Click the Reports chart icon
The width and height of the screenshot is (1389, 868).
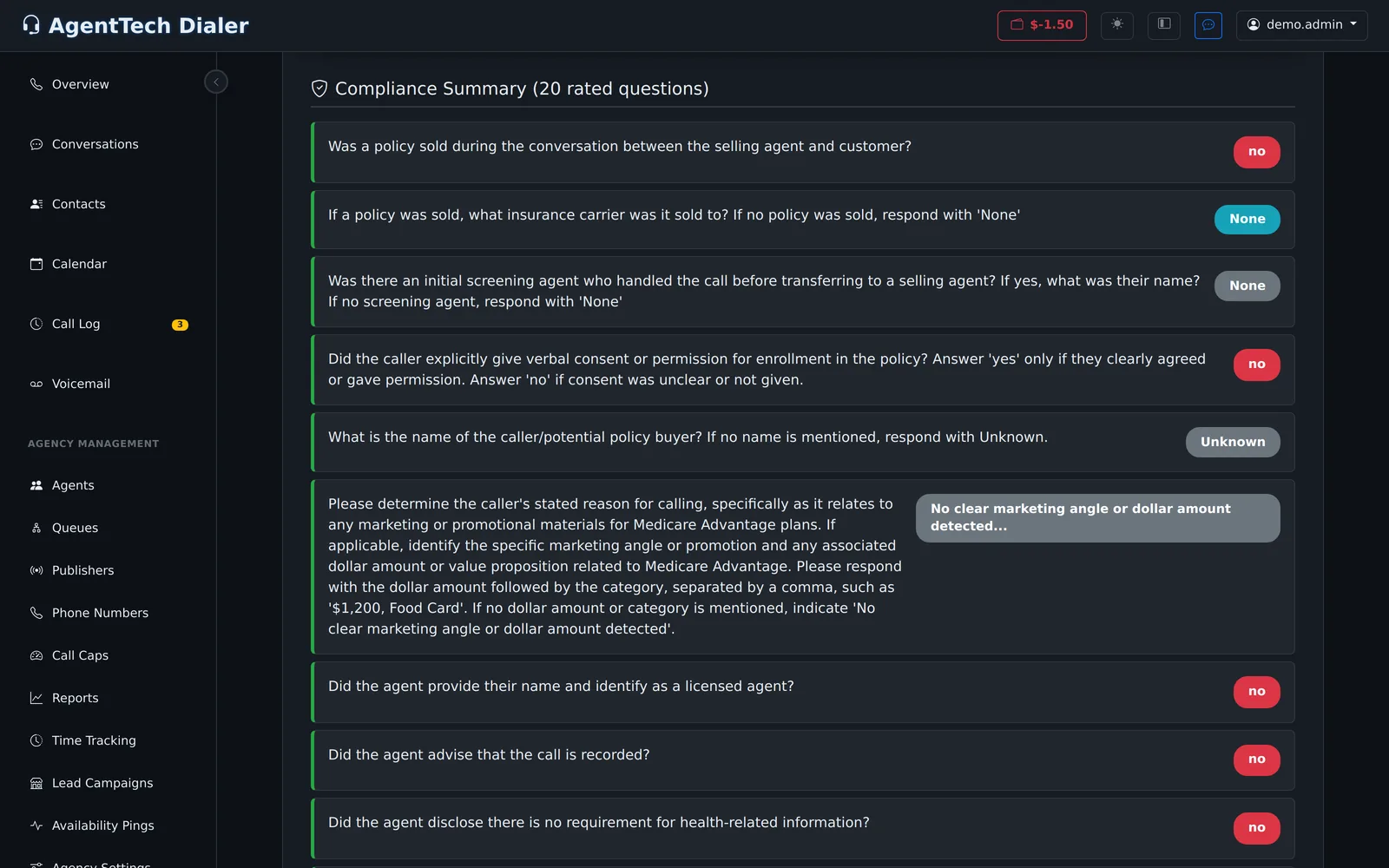36,698
